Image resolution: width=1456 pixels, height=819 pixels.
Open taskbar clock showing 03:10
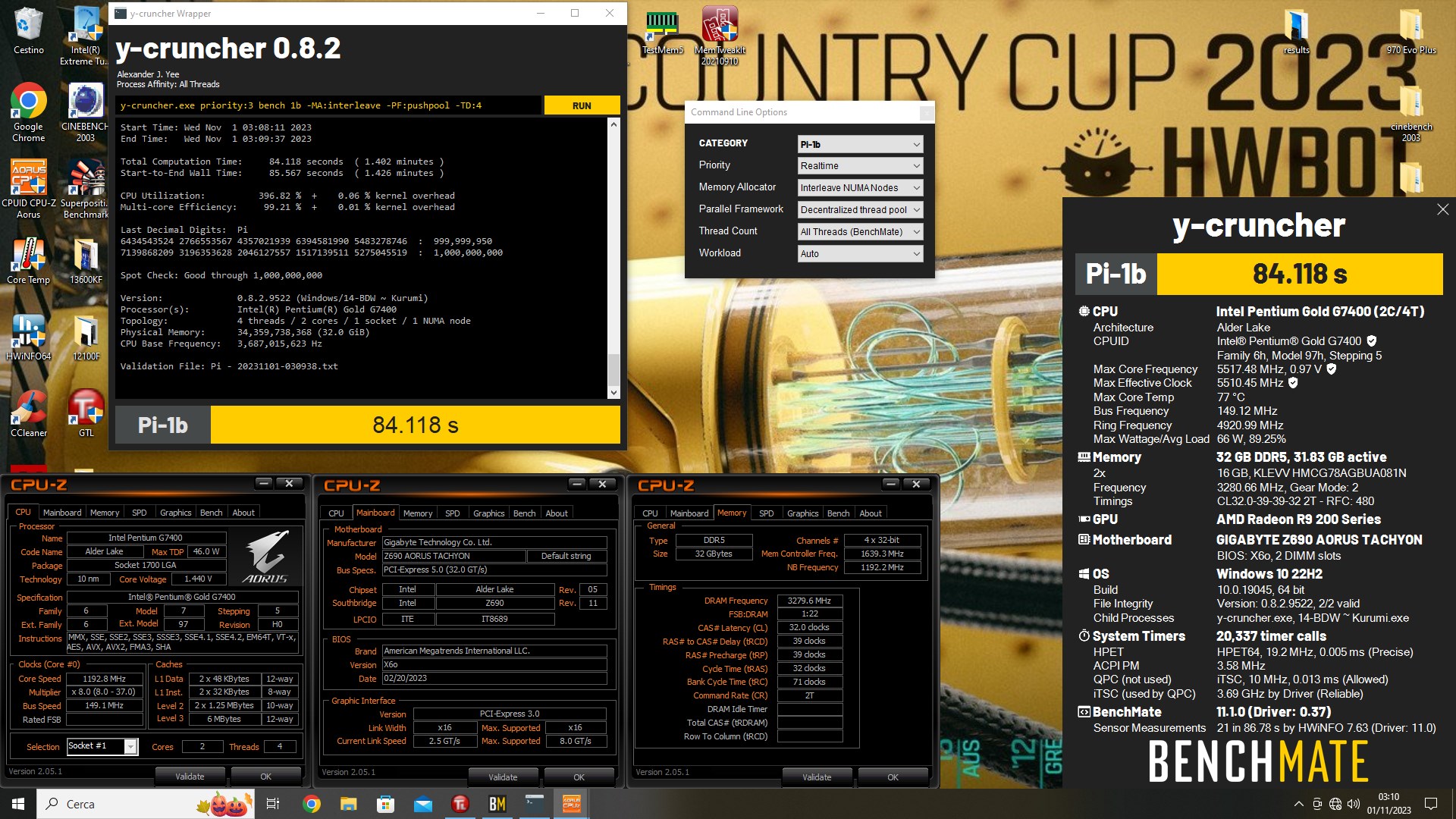1389,804
